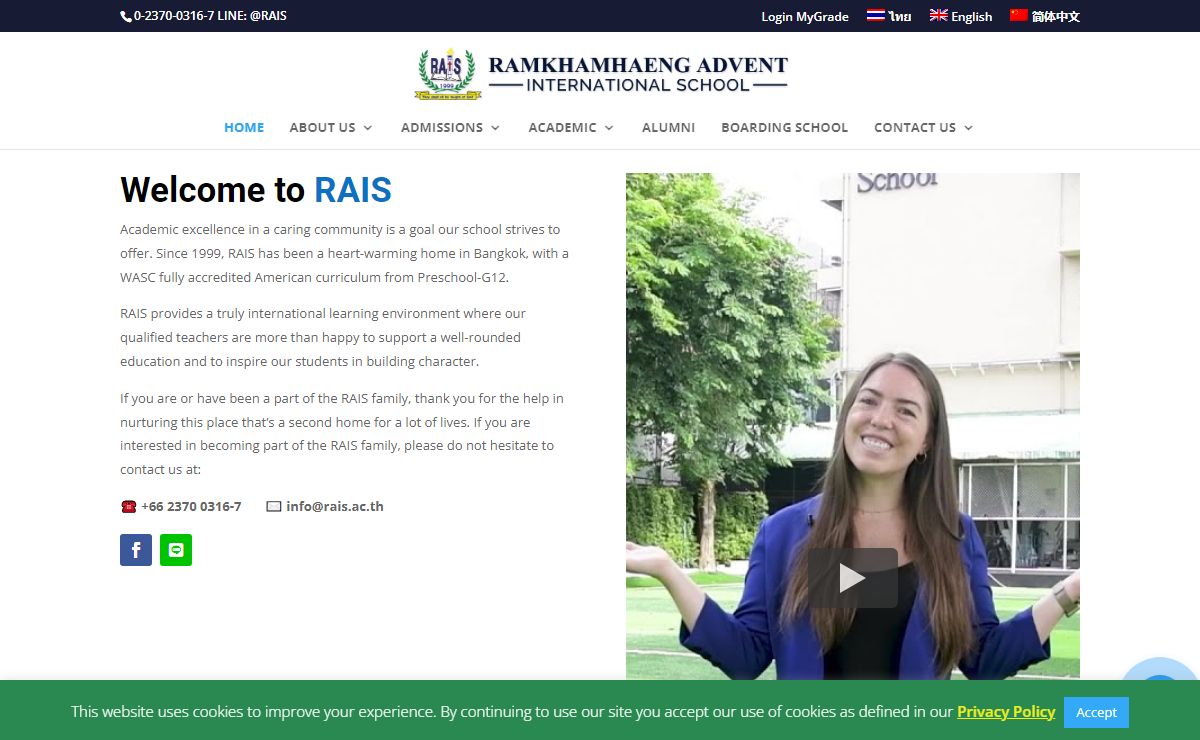The width and height of the screenshot is (1200, 740).
Task: Click the Ramkhamhaeng Advent International School title
Action: [638, 74]
